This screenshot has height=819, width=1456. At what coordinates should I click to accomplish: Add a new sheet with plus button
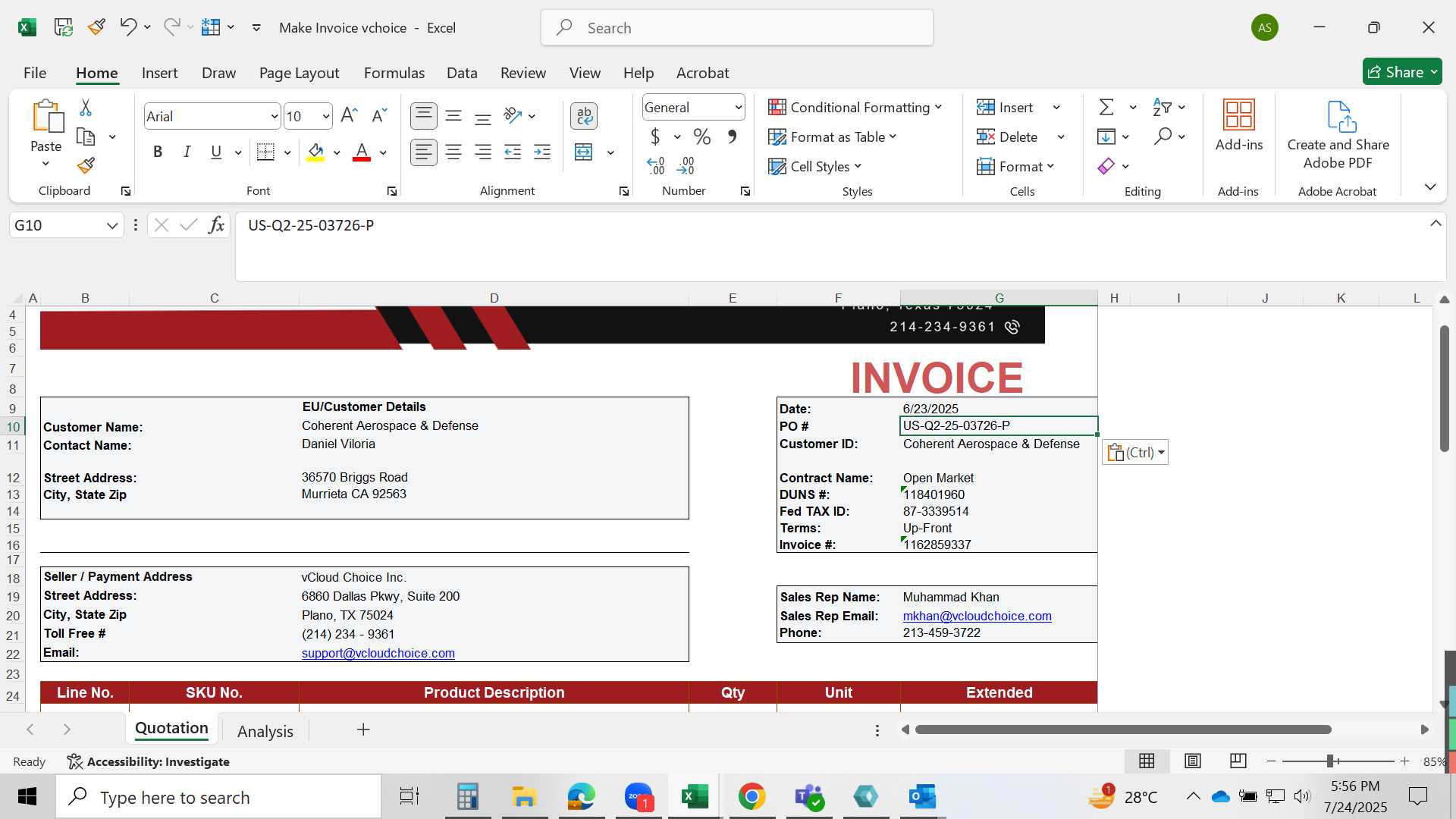(x=363, y=730)
